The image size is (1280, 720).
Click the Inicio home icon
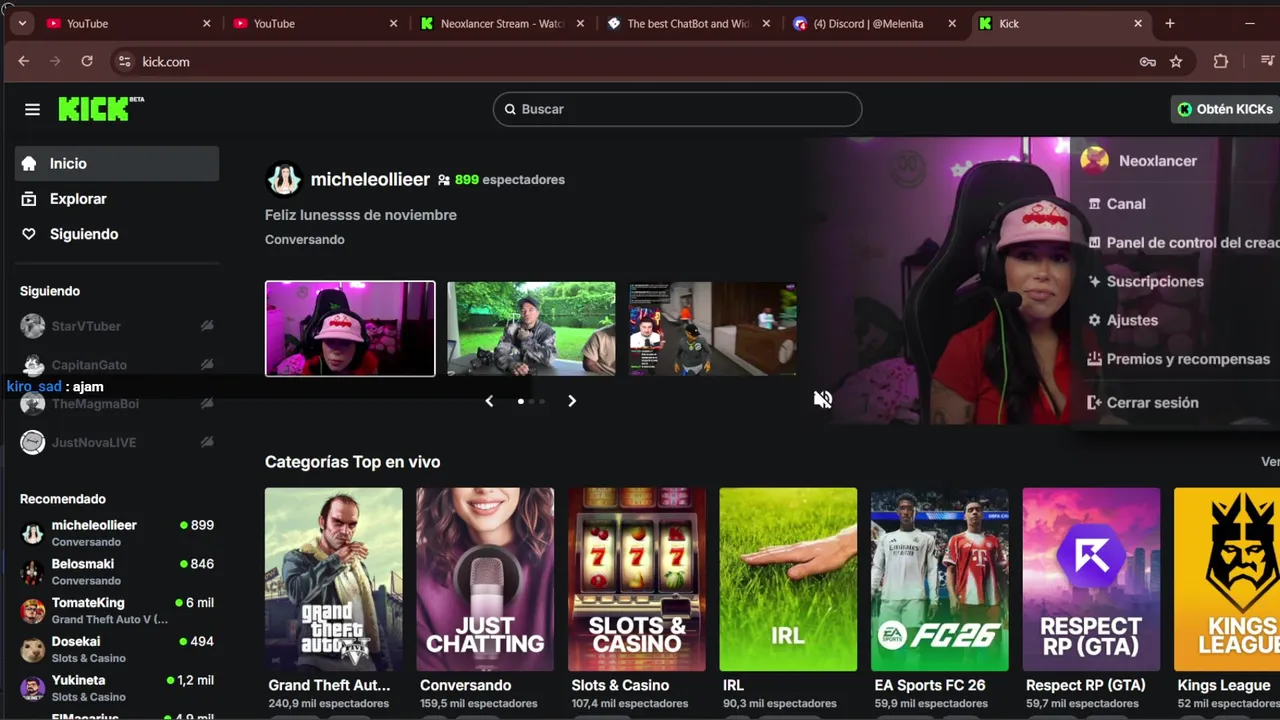29,163
